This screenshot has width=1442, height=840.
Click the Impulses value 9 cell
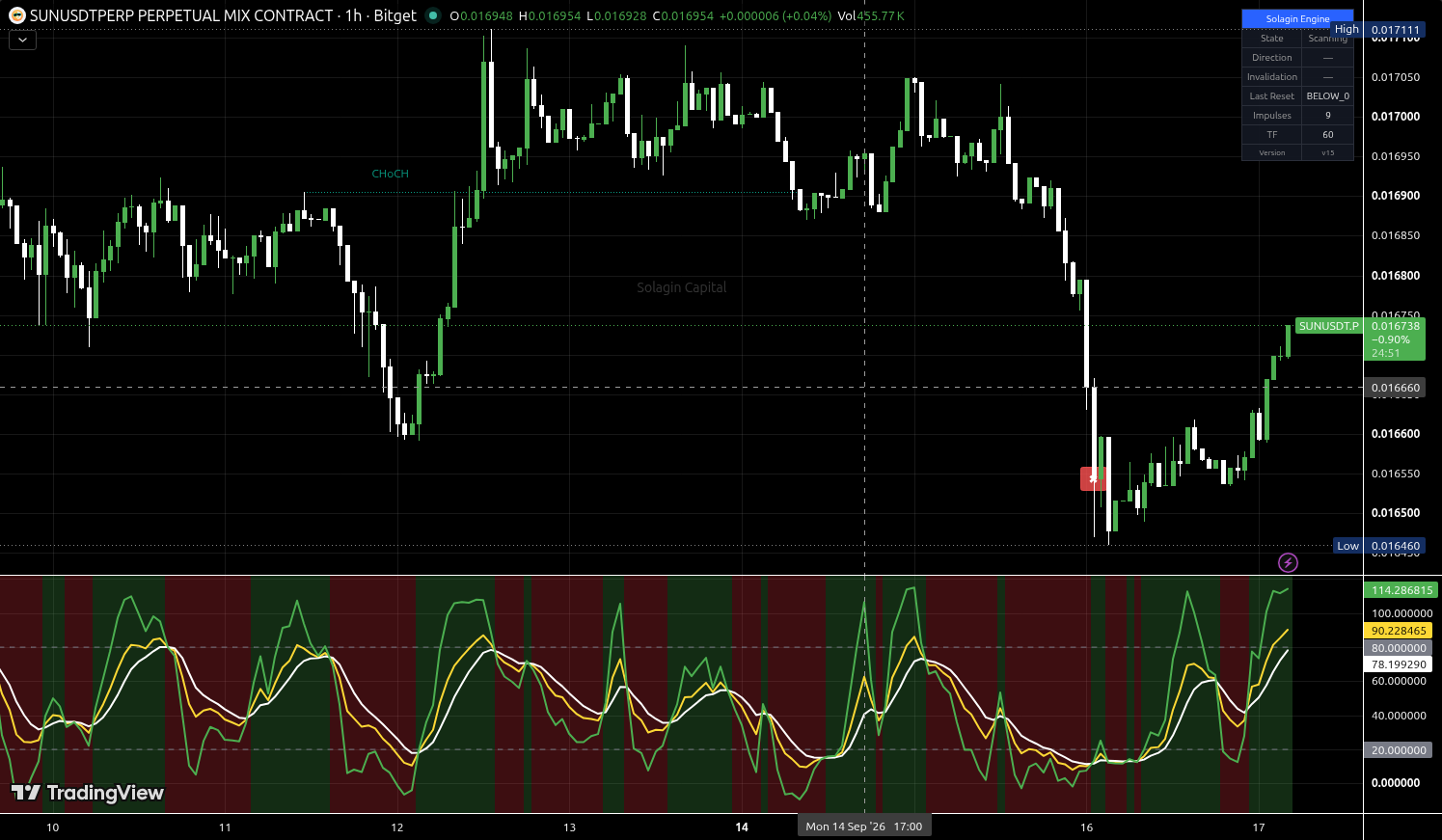[x=1327, y=115]
